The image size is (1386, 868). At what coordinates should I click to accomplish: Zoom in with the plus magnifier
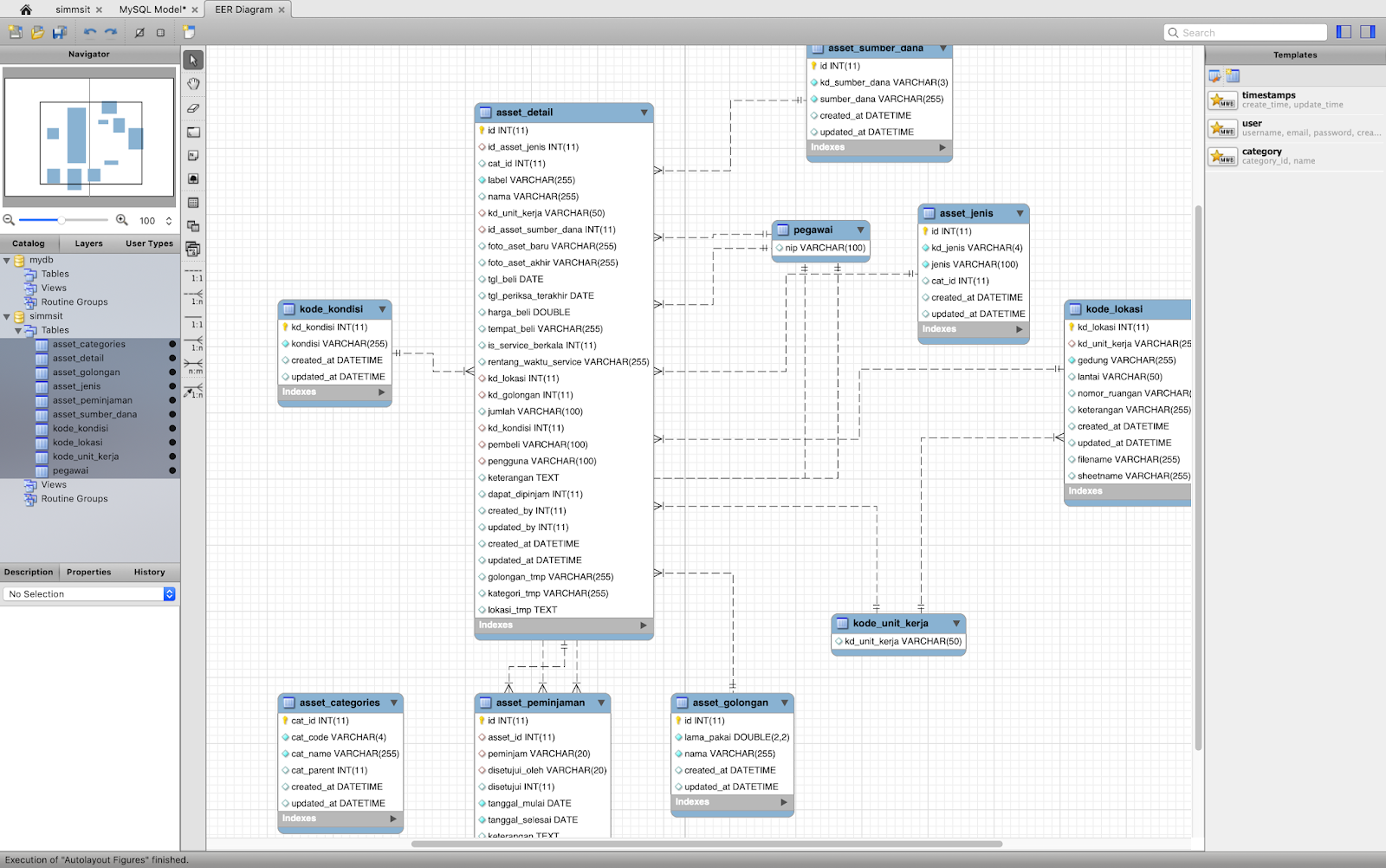point(122,220)
